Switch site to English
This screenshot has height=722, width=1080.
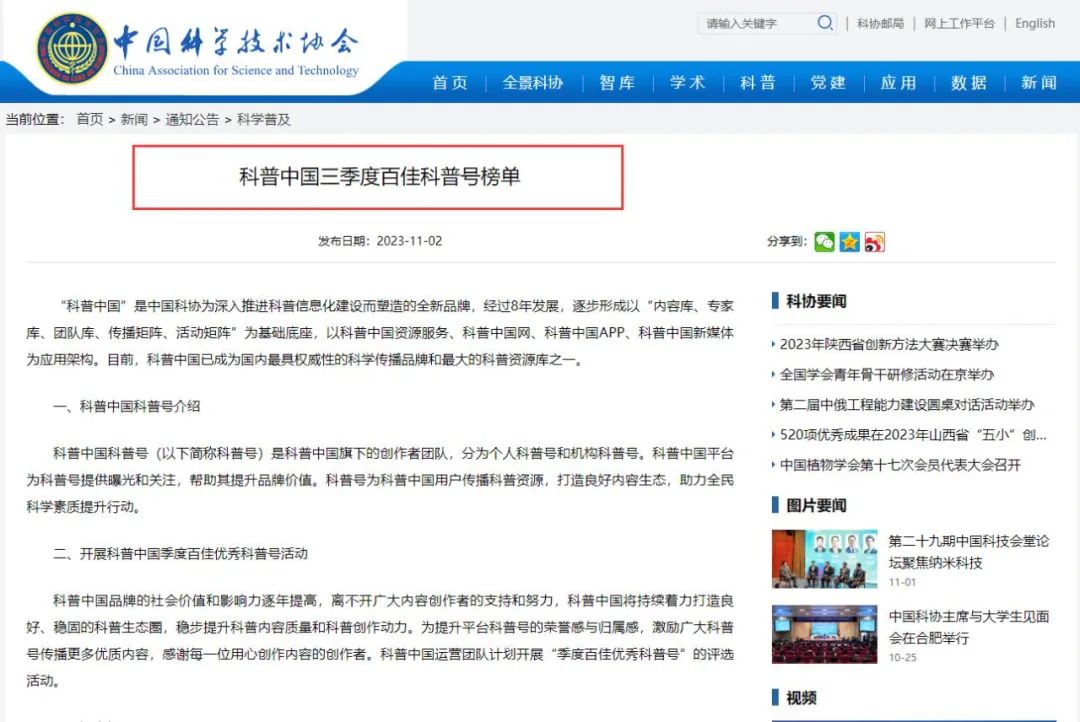(x=1035, y=23)
